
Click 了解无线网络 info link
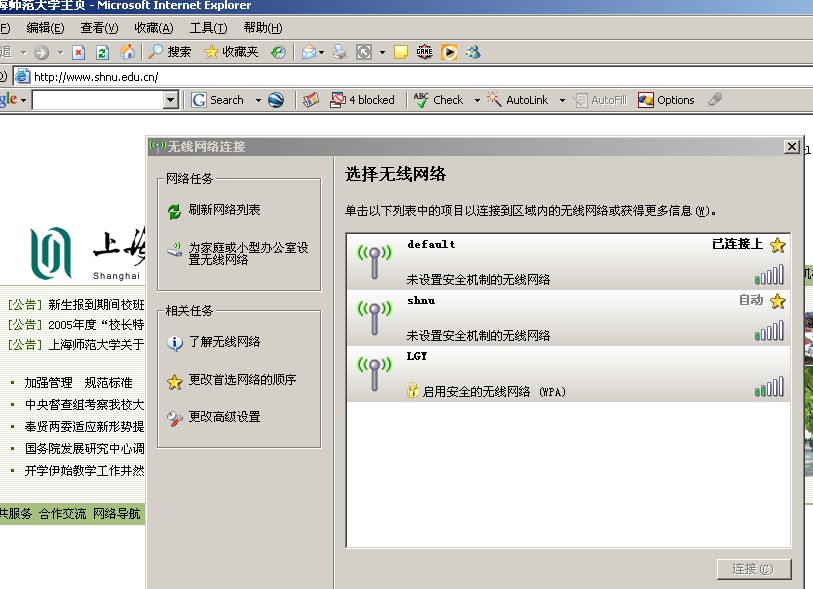click(214, 342)
